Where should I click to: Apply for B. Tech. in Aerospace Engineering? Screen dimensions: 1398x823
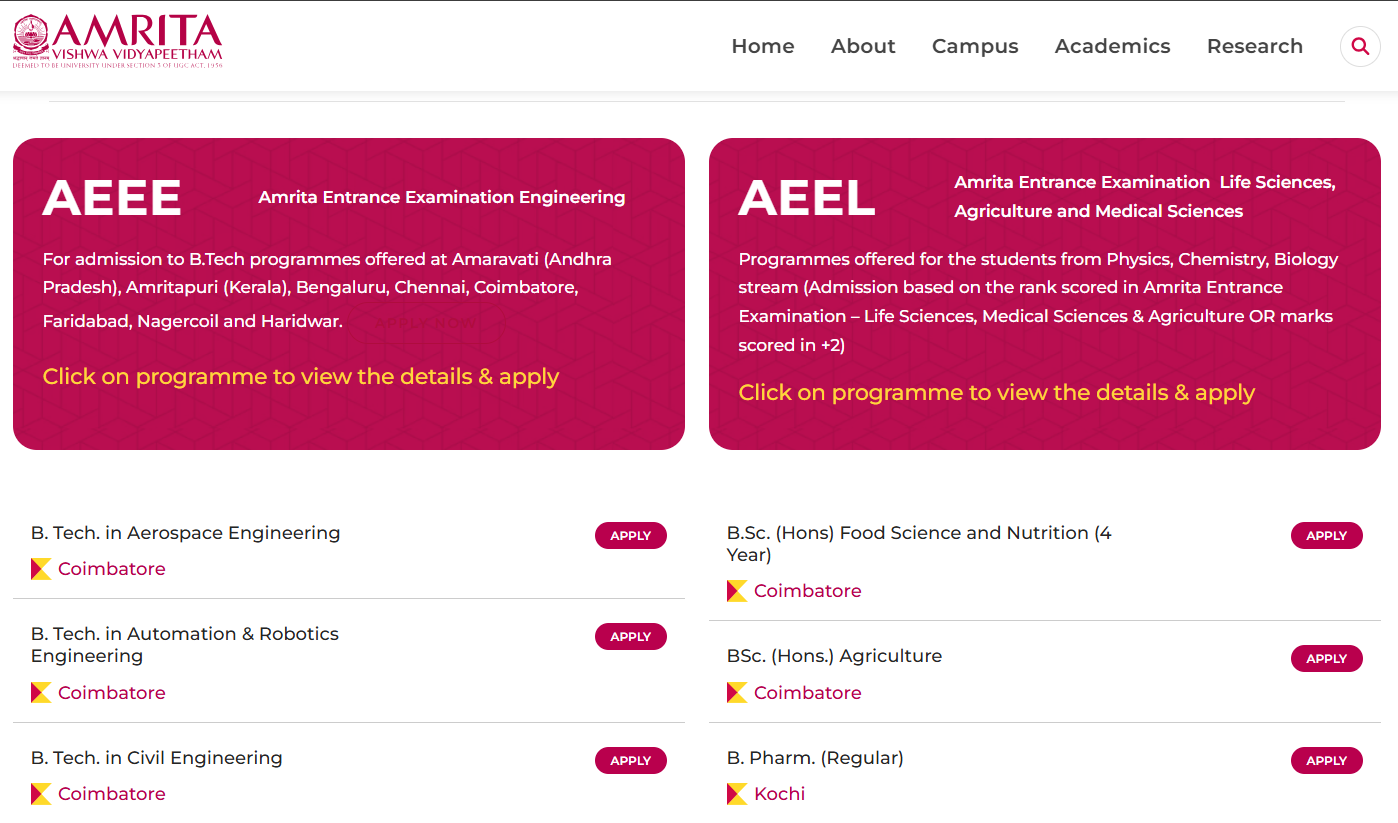pos(631,535)
